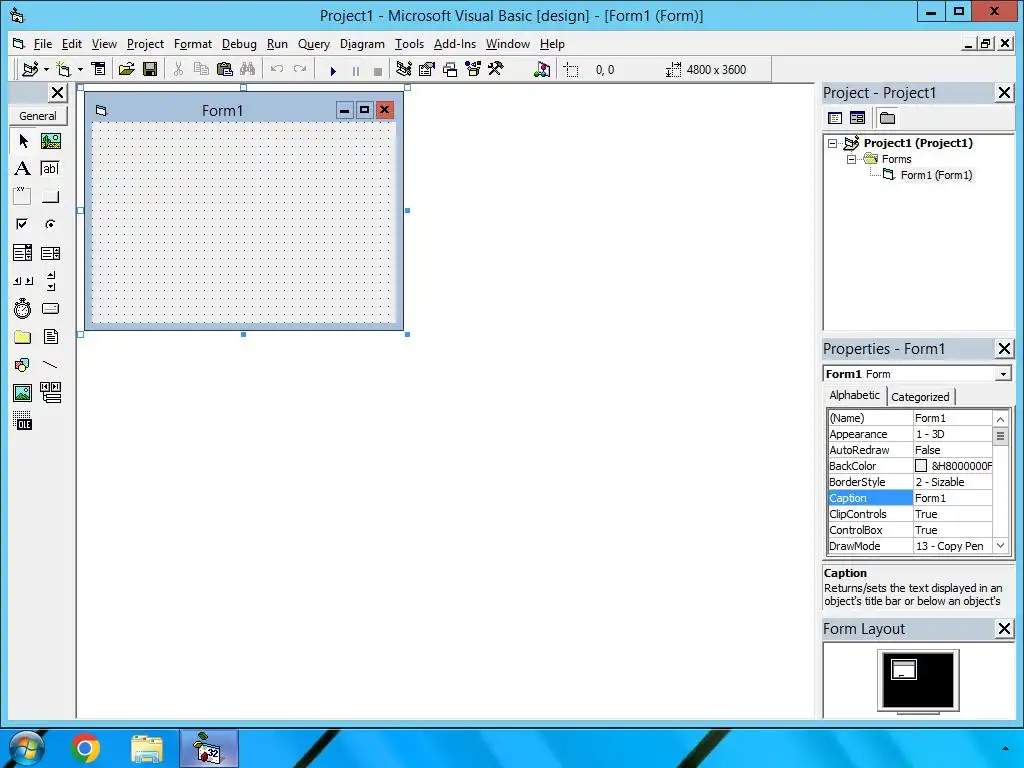
Task: Click View Object in Project panel
Action: [857, 118]
